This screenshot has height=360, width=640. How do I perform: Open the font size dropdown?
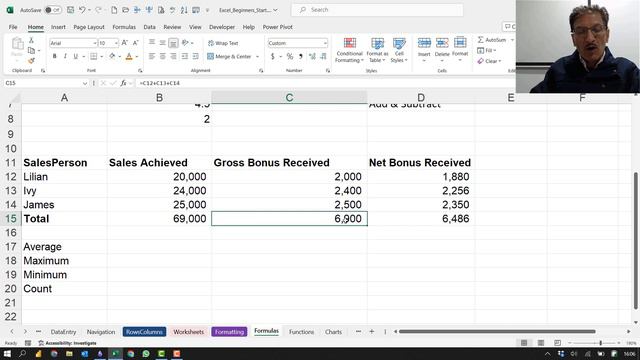(116, 43)
